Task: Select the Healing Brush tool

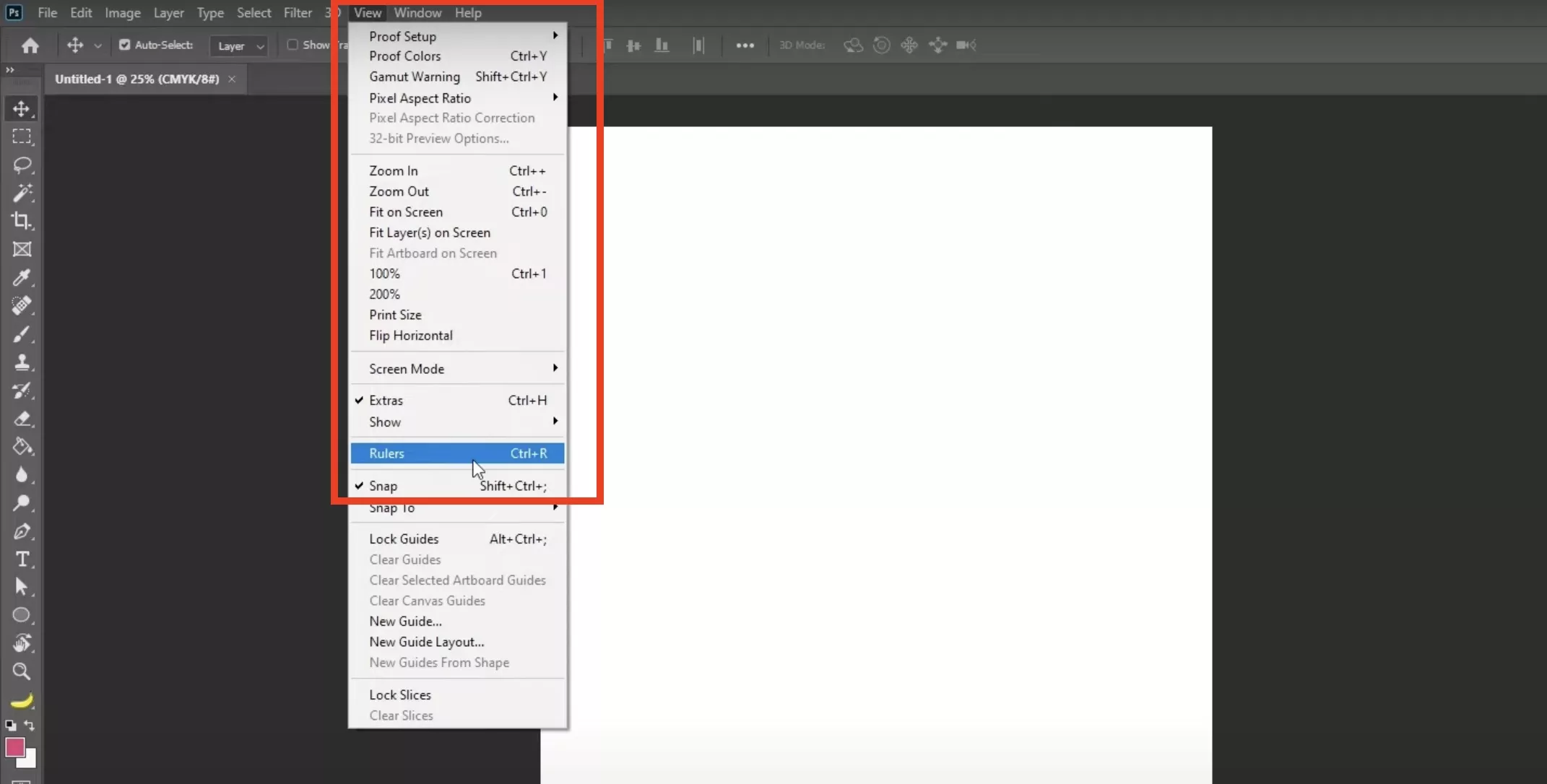Action: click(22, 305)
